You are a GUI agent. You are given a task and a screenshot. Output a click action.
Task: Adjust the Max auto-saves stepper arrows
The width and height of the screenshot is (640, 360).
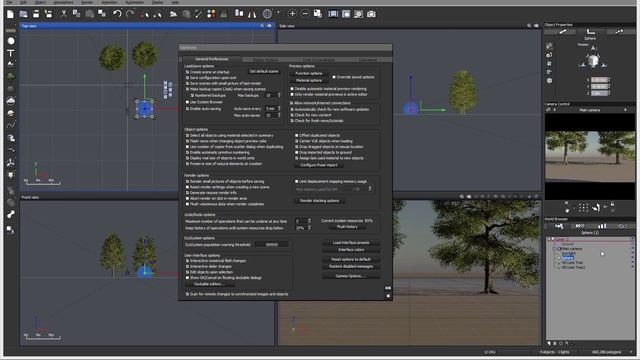point(279,116)
